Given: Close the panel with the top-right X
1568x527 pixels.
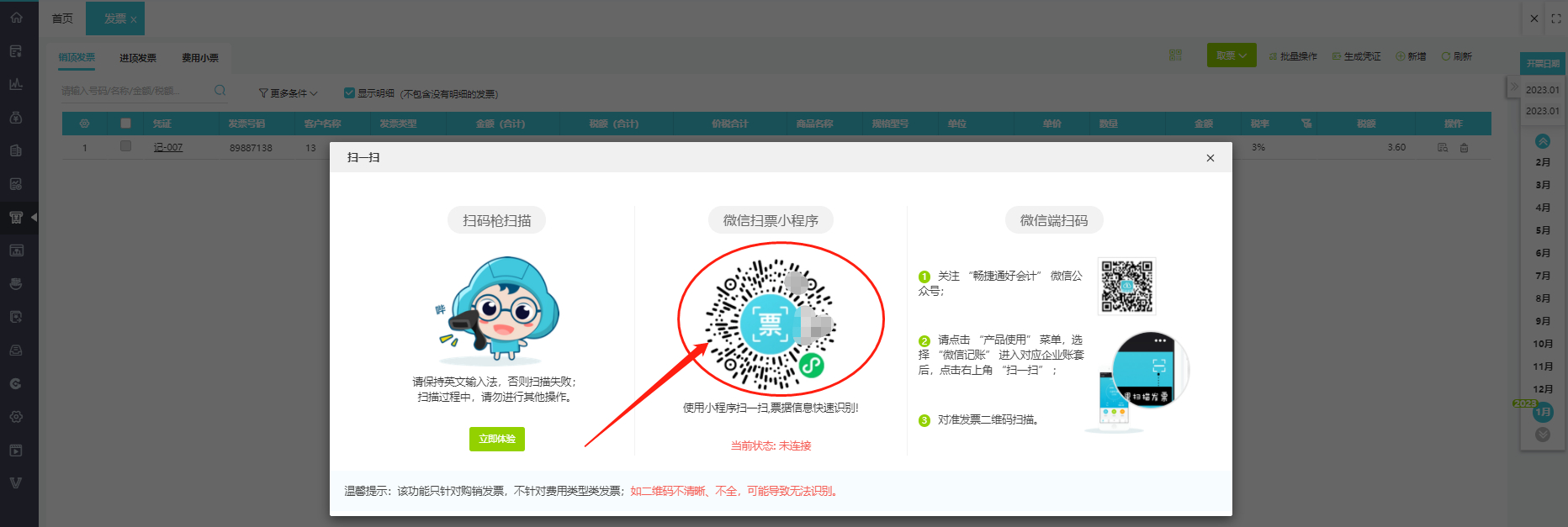Looking at the screenshot, I should (1534, 18).
